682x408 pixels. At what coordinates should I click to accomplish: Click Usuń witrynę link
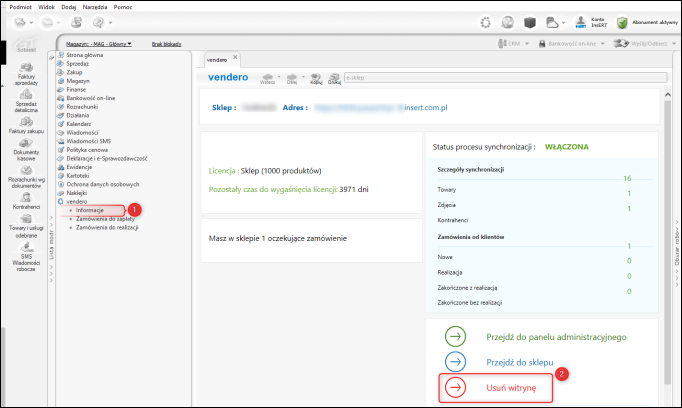(511, 388)
